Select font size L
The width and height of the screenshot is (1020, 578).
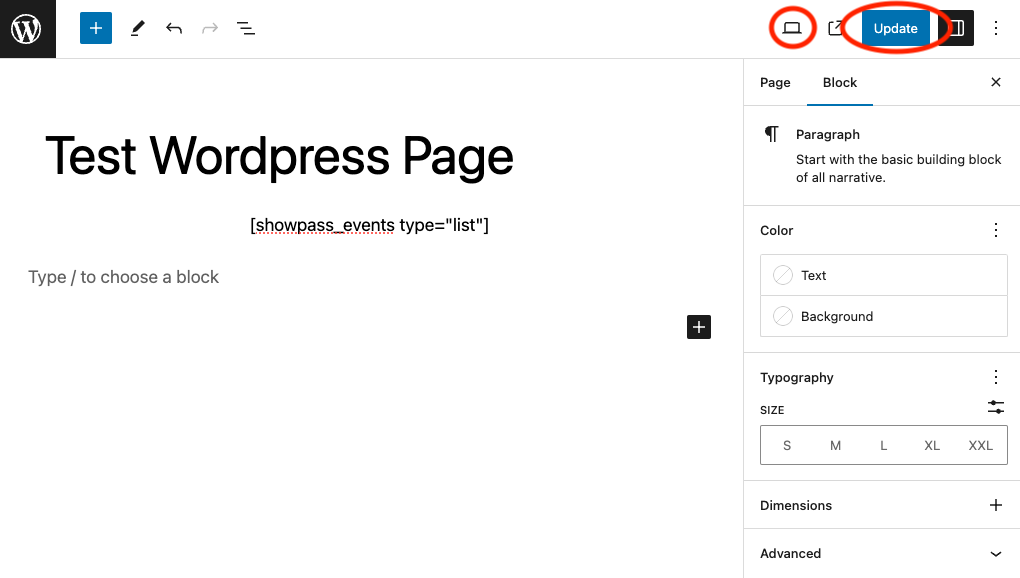[883, 445]
